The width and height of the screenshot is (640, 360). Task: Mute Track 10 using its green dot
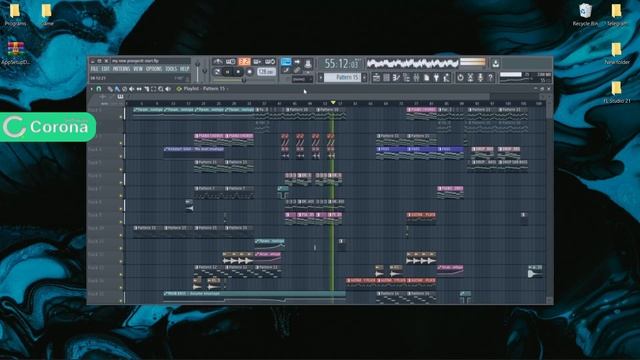(x=121, y=235)
